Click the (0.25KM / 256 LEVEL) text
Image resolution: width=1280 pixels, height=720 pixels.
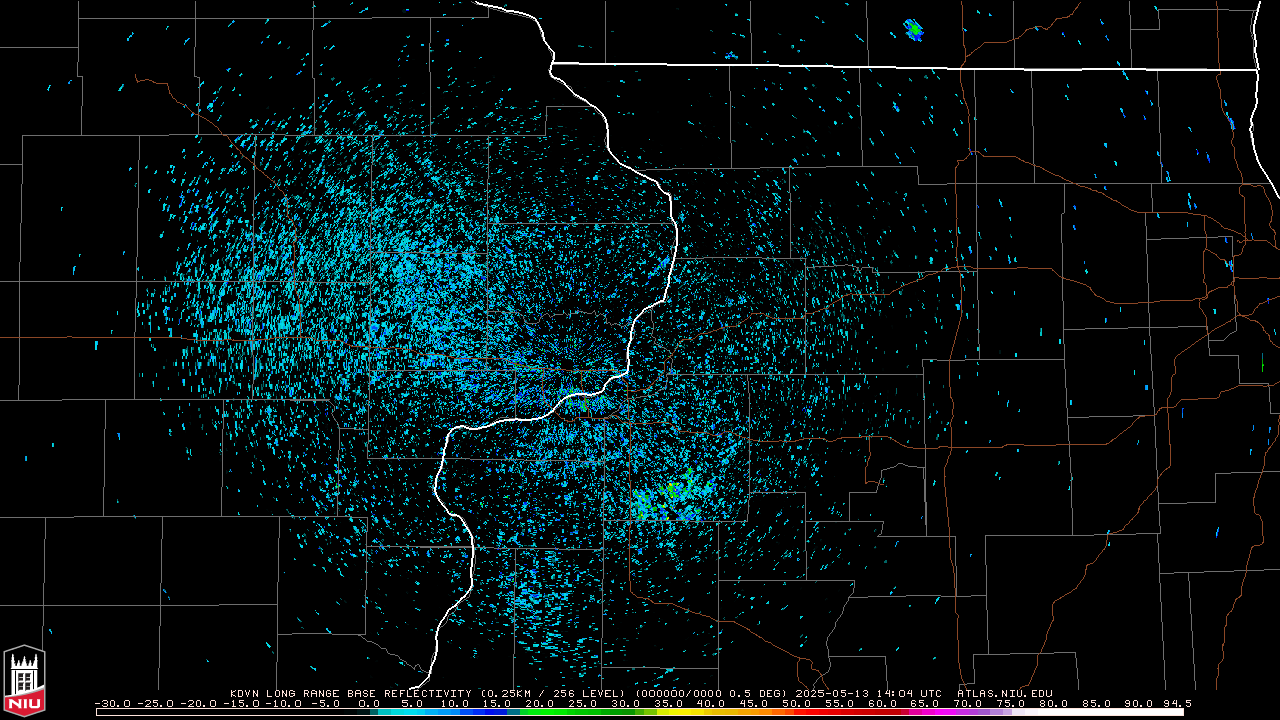coord(552,693)
